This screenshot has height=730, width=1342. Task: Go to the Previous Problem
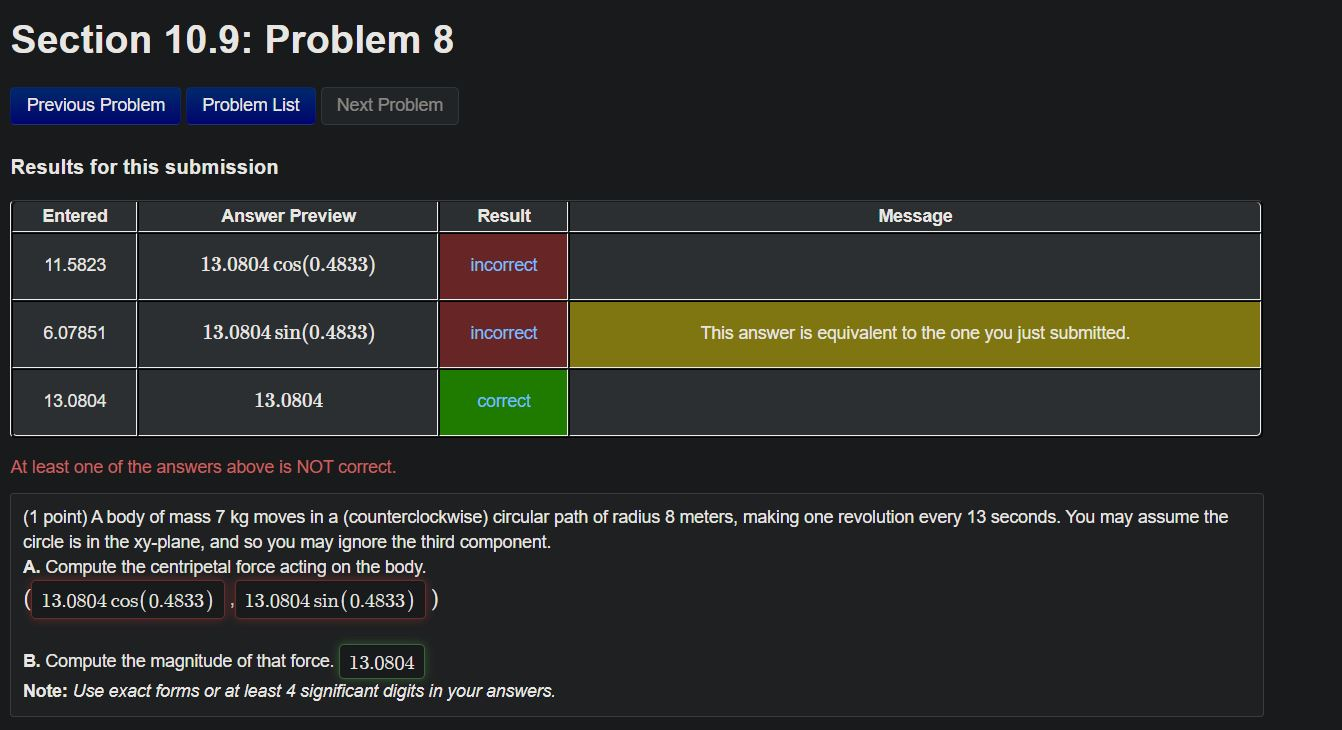(96, 105)
